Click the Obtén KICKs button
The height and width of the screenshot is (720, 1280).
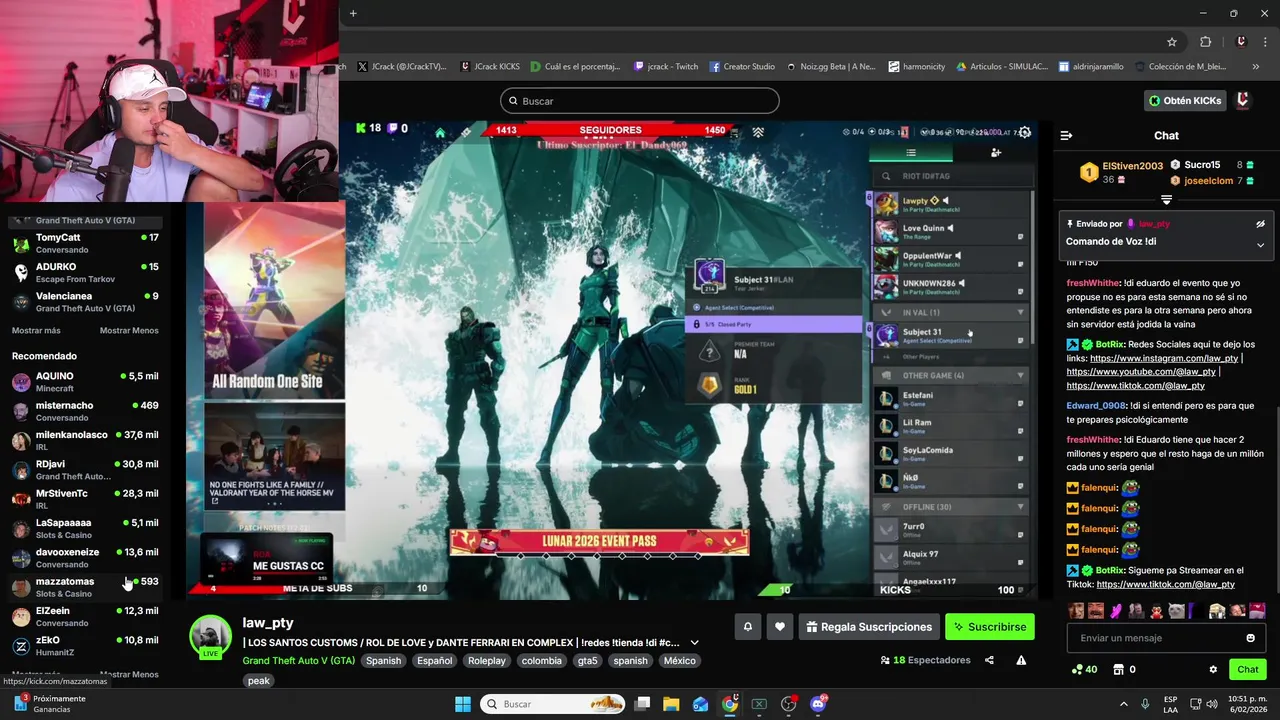[1185, 101]
